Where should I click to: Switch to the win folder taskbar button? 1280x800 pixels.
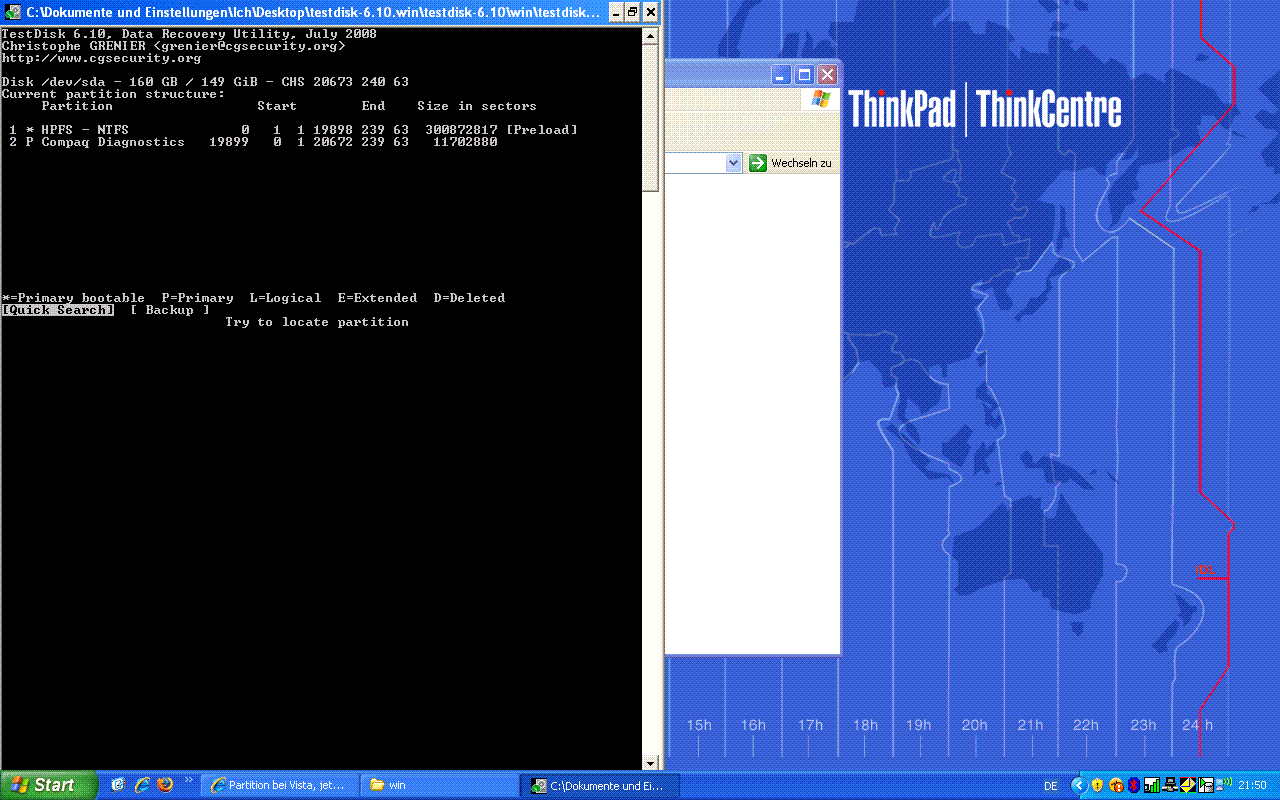438,786
